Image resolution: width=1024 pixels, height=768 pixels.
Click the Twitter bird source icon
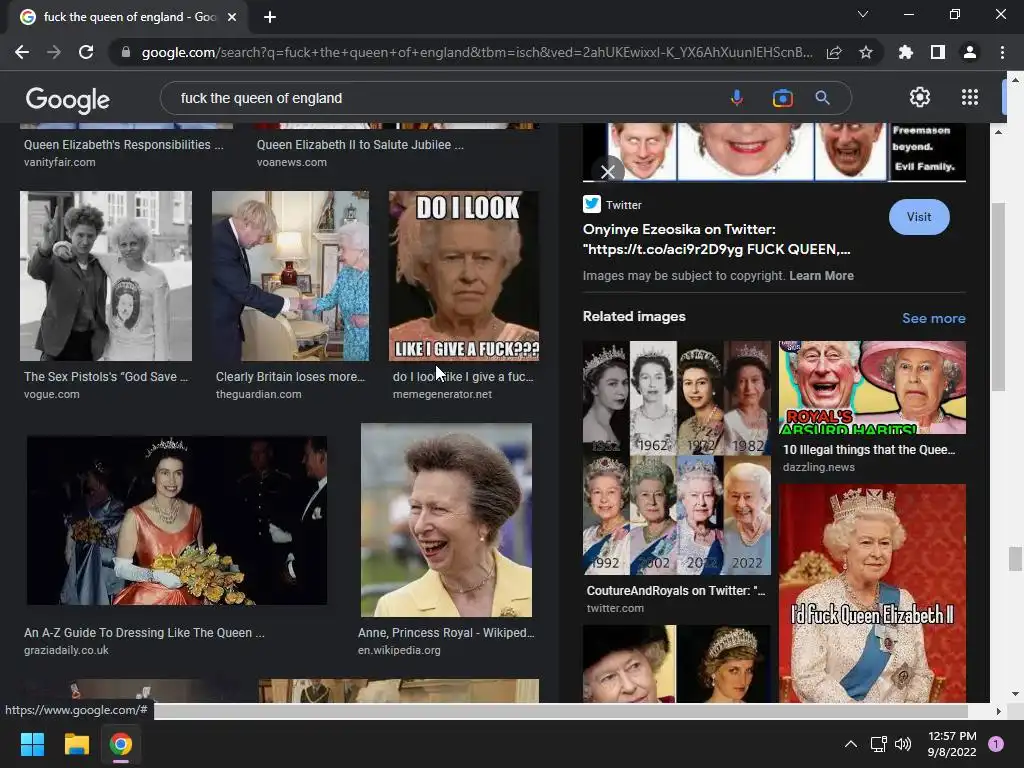click(x=592, y=204)
